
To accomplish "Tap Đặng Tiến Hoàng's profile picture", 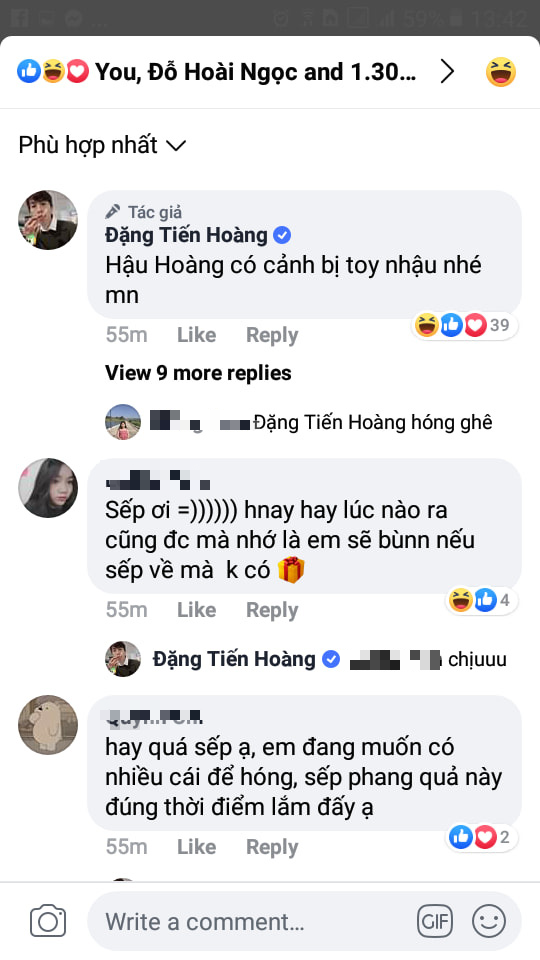I will (x=48, y=220).
